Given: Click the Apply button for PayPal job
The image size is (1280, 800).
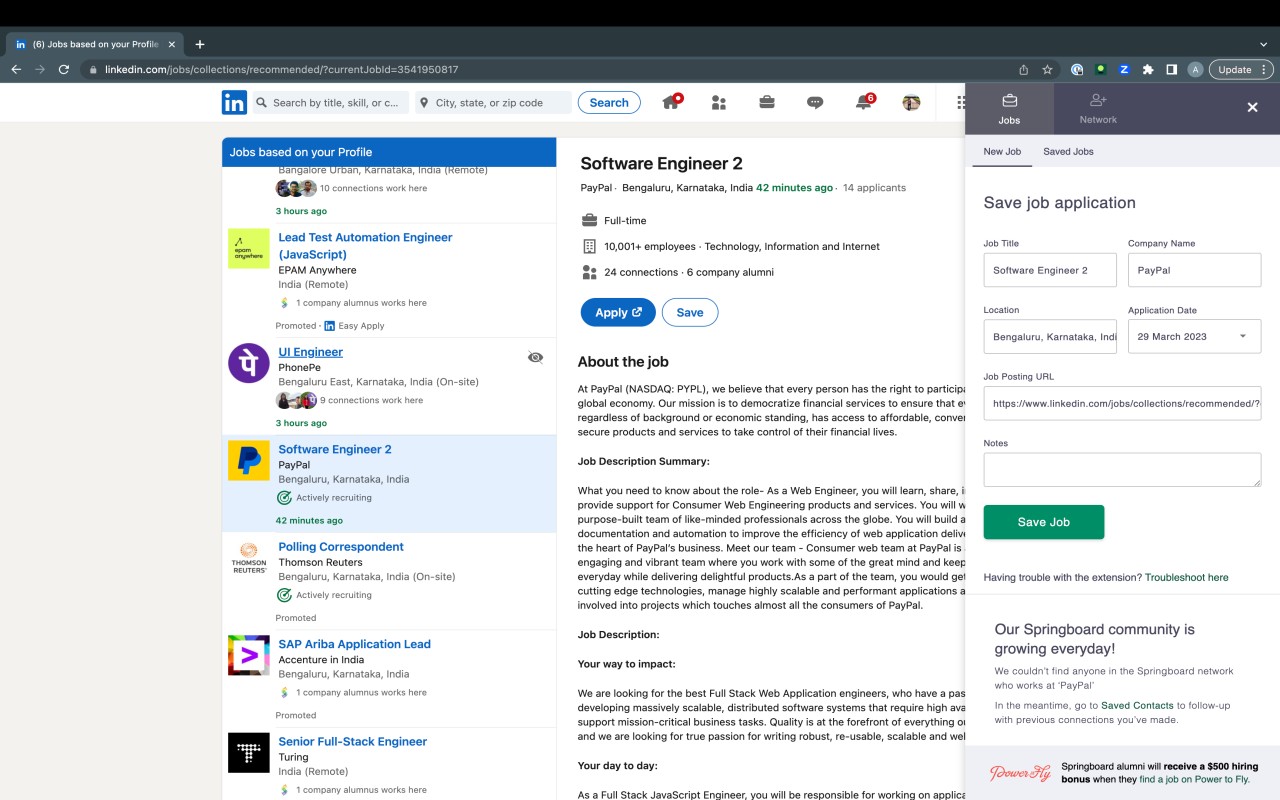Looking at the screenshot, I should (x=618, y=312).
